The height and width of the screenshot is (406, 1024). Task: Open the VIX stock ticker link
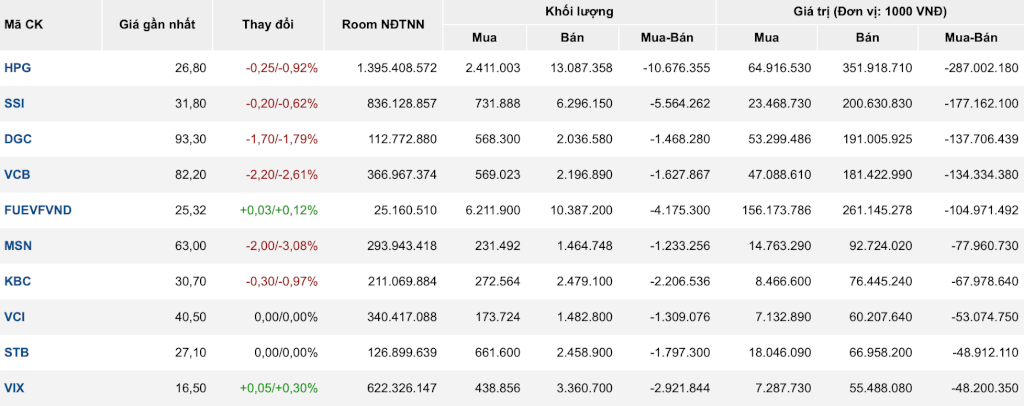[13, 388]
